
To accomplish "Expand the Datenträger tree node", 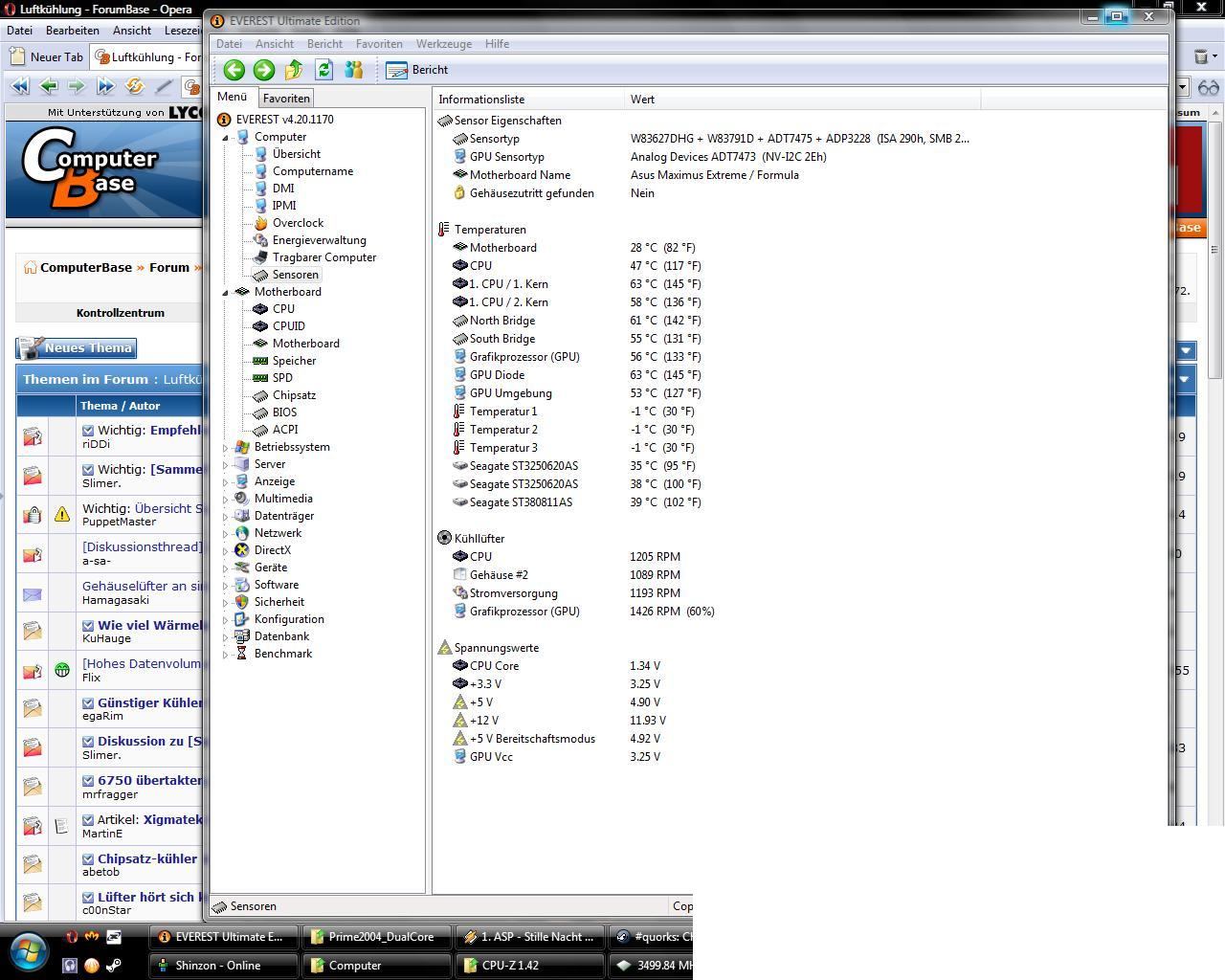I will pos(226,516).
